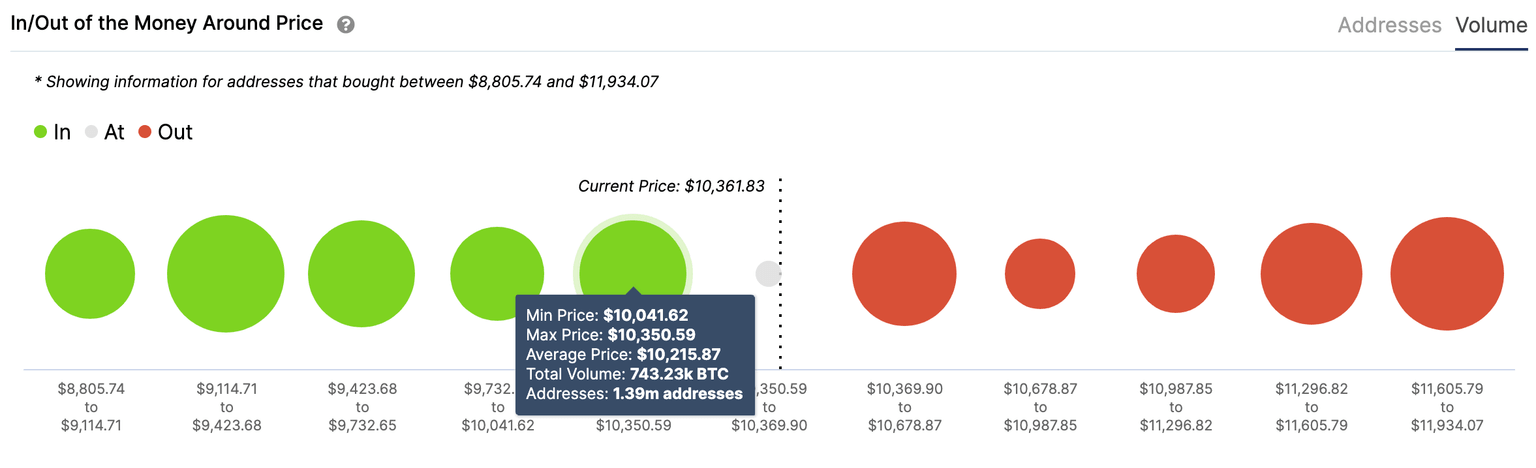Click red bubble for $11,605.79 to $11,934.07

coord(1446,273)
